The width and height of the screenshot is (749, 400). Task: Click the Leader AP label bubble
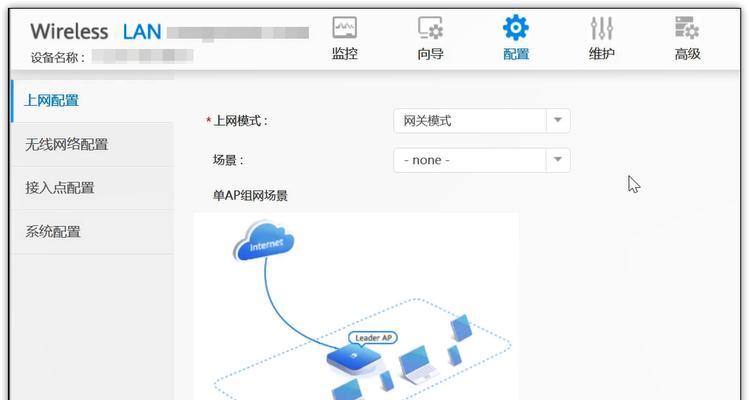373,338
